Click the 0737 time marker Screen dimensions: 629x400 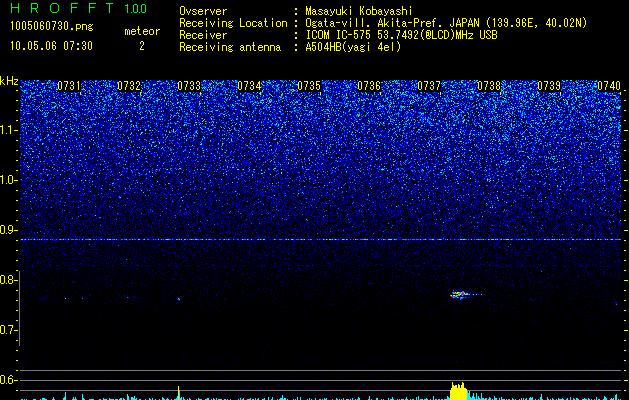[x=429, y=86]
